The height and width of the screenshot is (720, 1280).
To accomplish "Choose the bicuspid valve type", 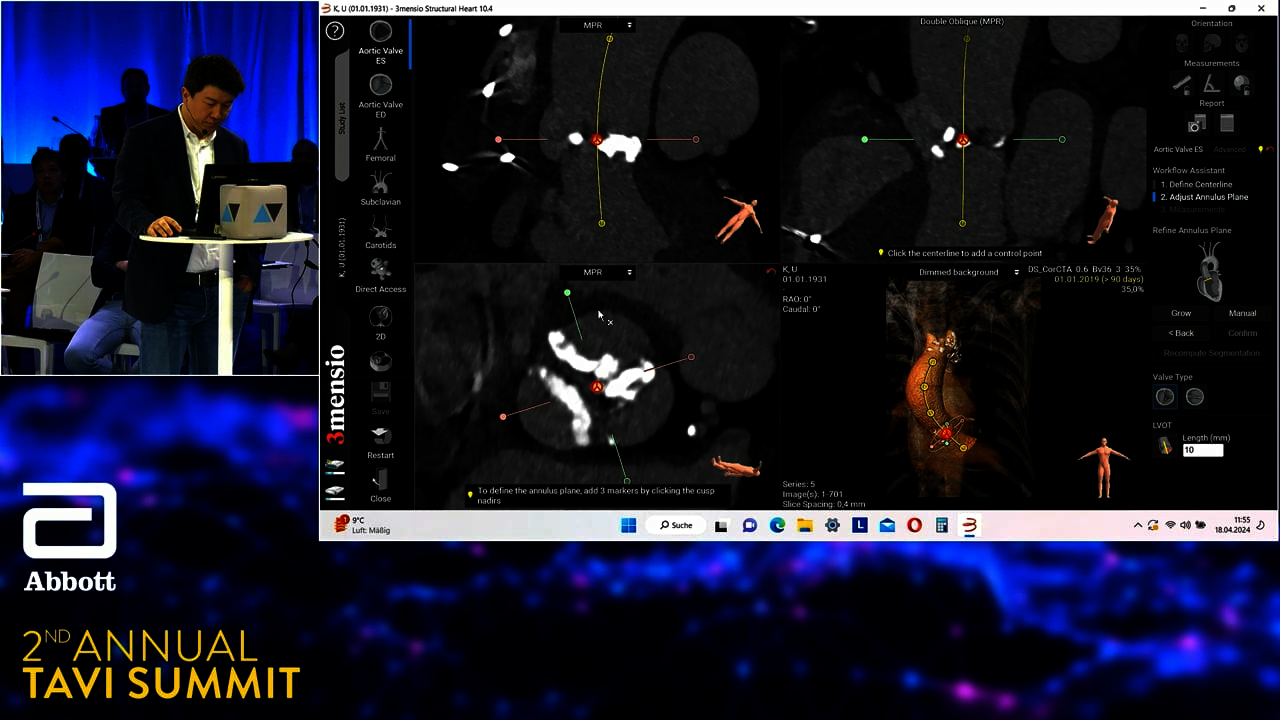I will click(1195, 397).
